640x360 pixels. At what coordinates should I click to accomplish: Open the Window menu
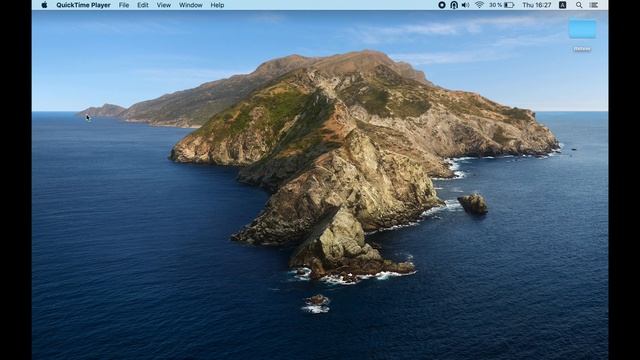tap(191, 5)
